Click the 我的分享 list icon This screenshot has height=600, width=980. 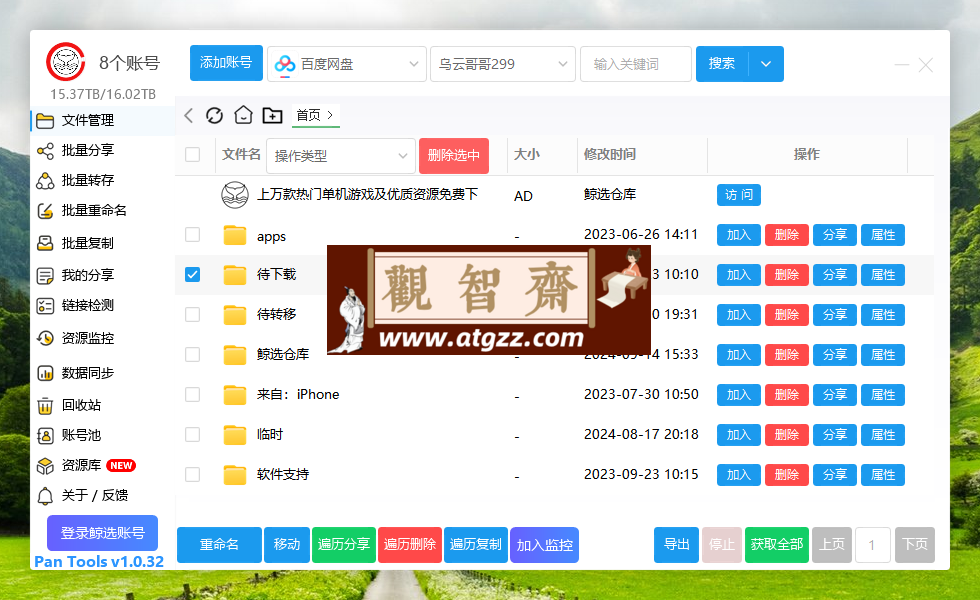tap(45, 276)
